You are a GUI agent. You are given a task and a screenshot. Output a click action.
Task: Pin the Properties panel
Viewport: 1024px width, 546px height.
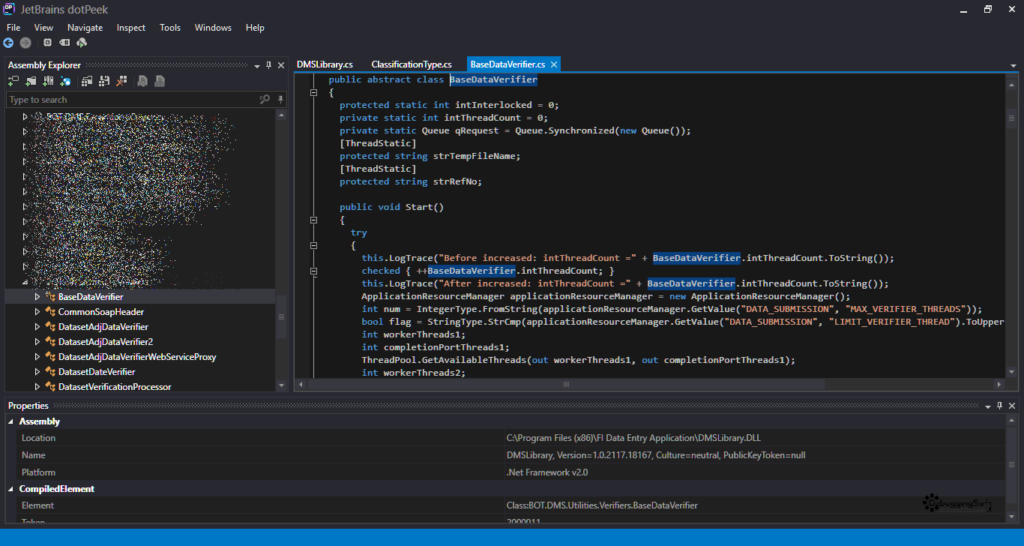point(999,406)
